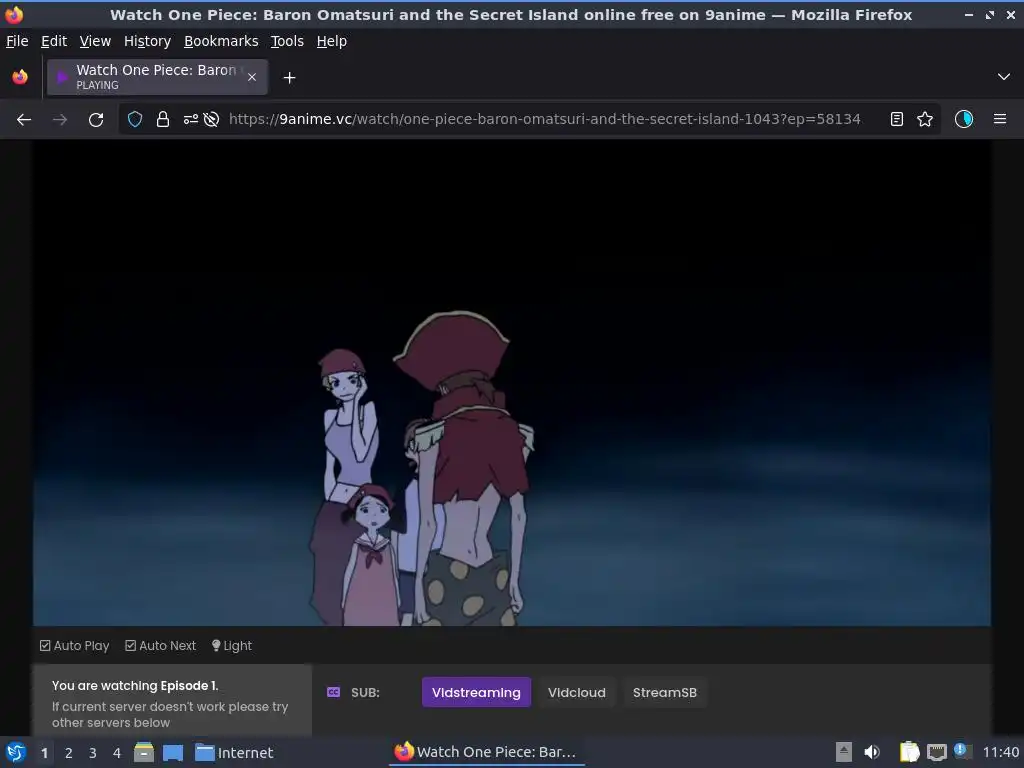This screenshot has height=768, width=1024.
Task: Switch to workspace 3
Action: point(93,753)
